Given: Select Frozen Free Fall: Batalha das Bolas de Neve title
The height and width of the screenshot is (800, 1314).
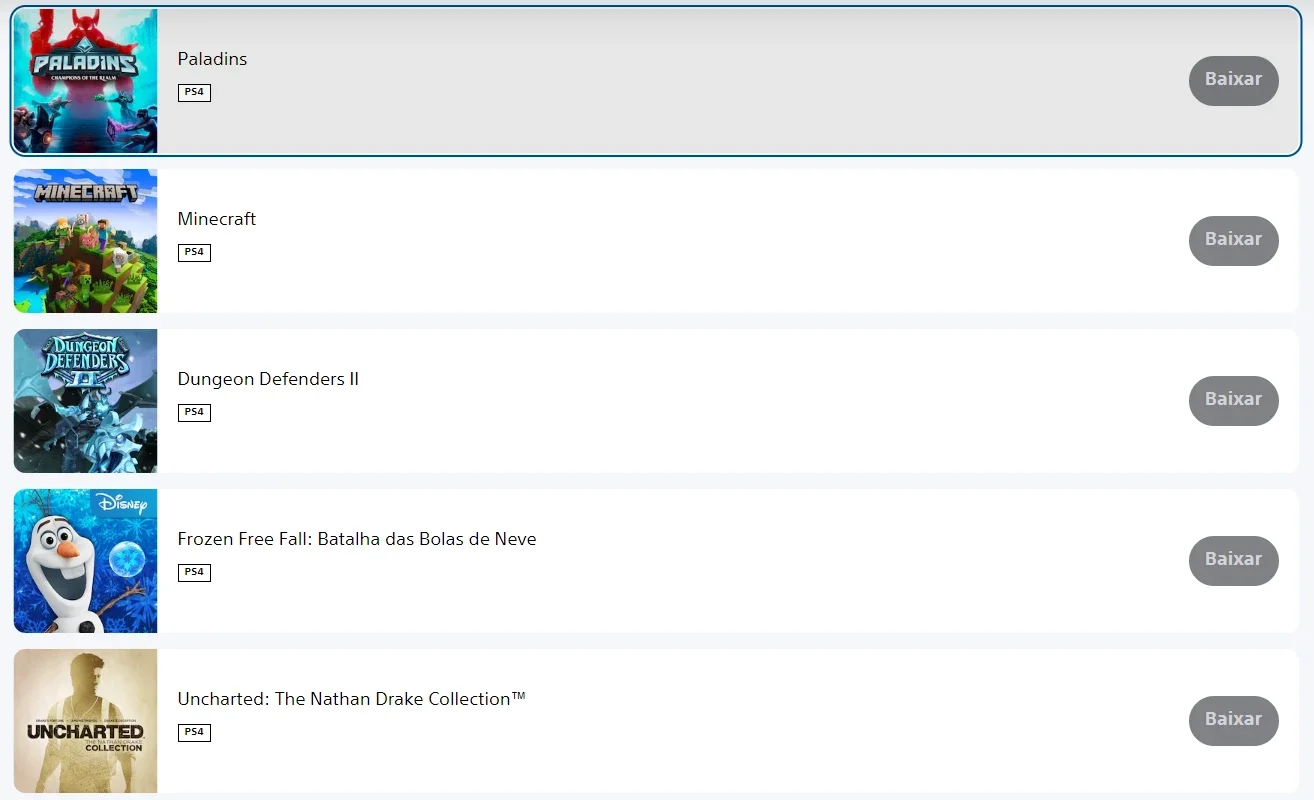Looking at the screenshot, I should 357,539.
